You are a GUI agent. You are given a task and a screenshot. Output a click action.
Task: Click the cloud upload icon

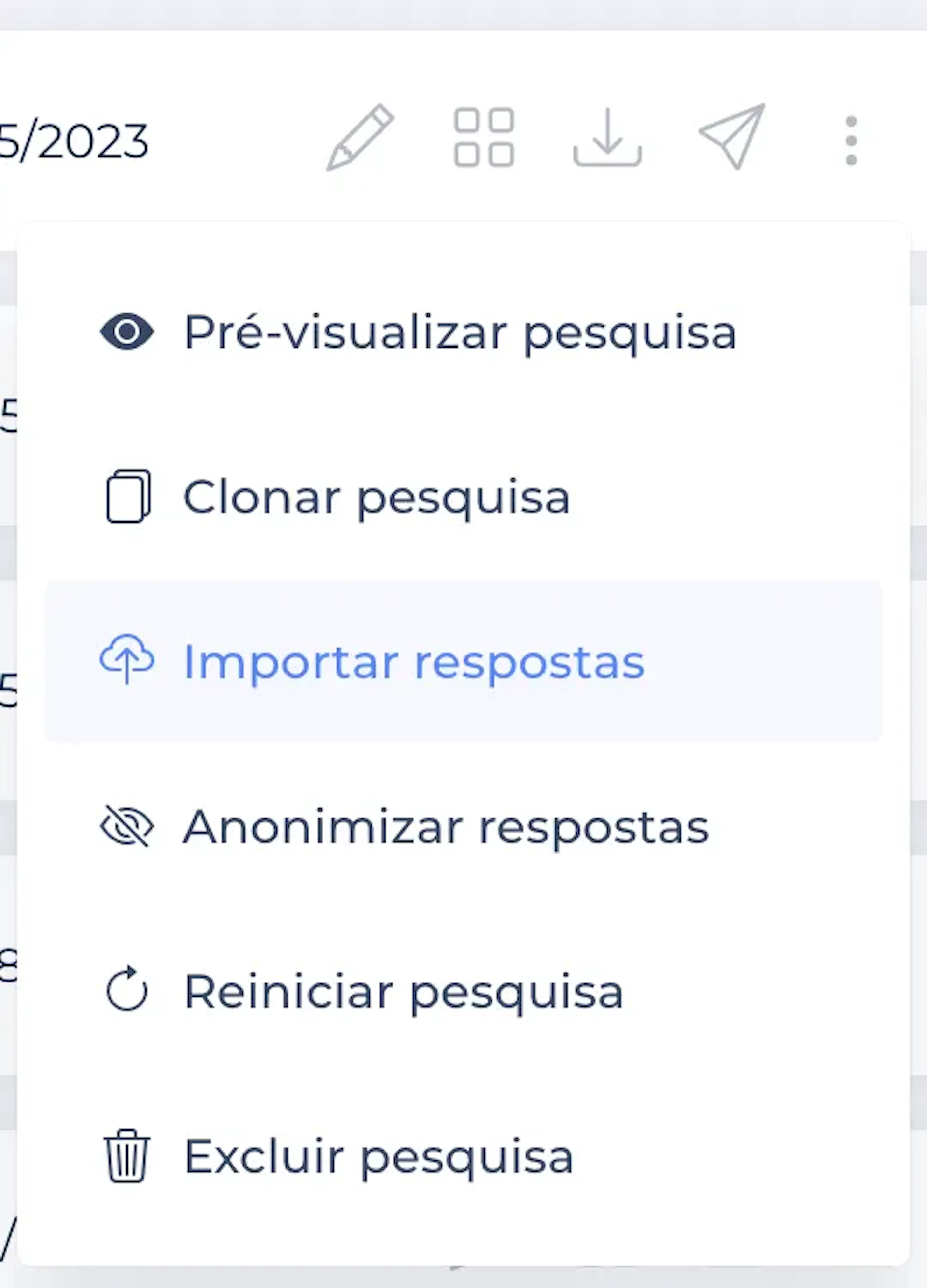coord(126,659)
